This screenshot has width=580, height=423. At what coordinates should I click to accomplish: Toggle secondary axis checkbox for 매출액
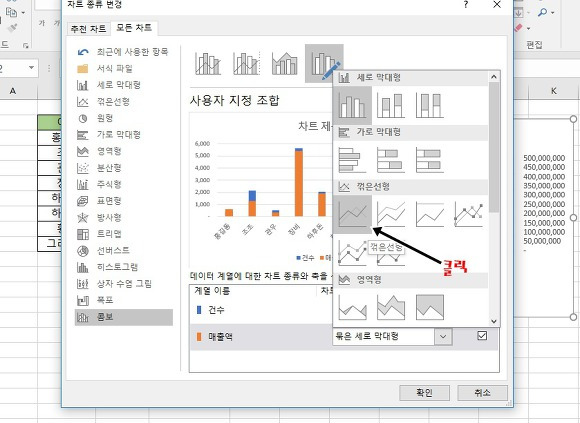pyautogui.click(x=482, y=336)
